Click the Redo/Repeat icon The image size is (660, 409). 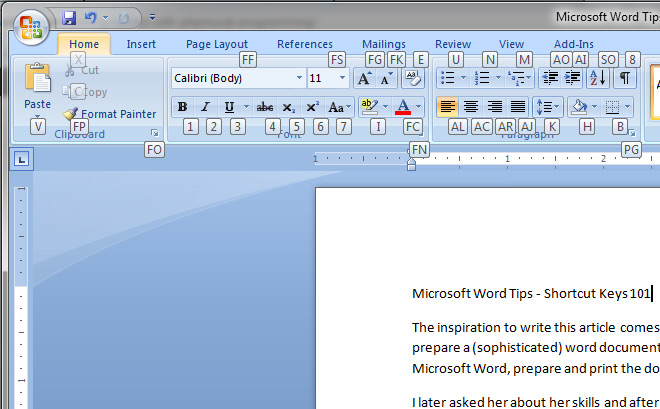click(123, 18)
